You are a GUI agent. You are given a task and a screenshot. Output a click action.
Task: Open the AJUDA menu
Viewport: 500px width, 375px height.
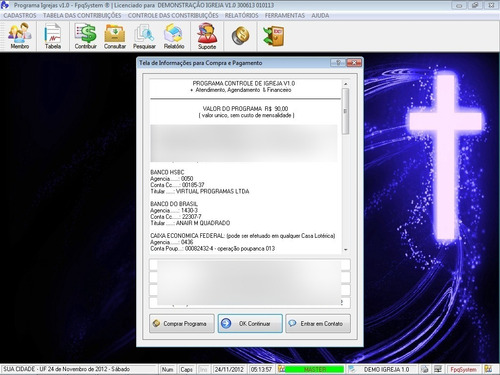click(x=320, y=15)
